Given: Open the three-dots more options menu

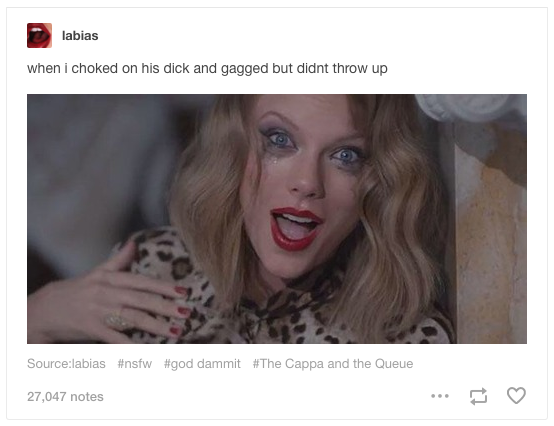Looking at the screenshot, I should (440, 396).
